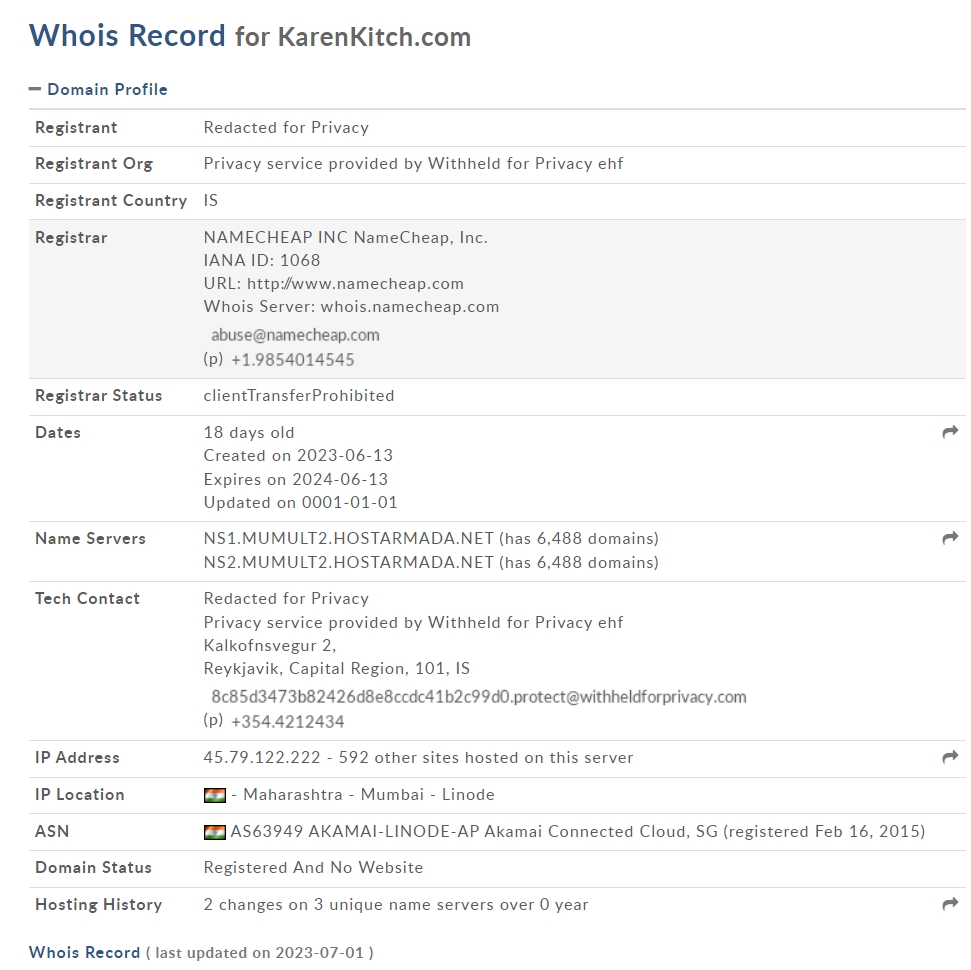Click the share arrow in IP Address row
Image resolution: width=971 pixels, height=970 pixels.
click(950, 757)
